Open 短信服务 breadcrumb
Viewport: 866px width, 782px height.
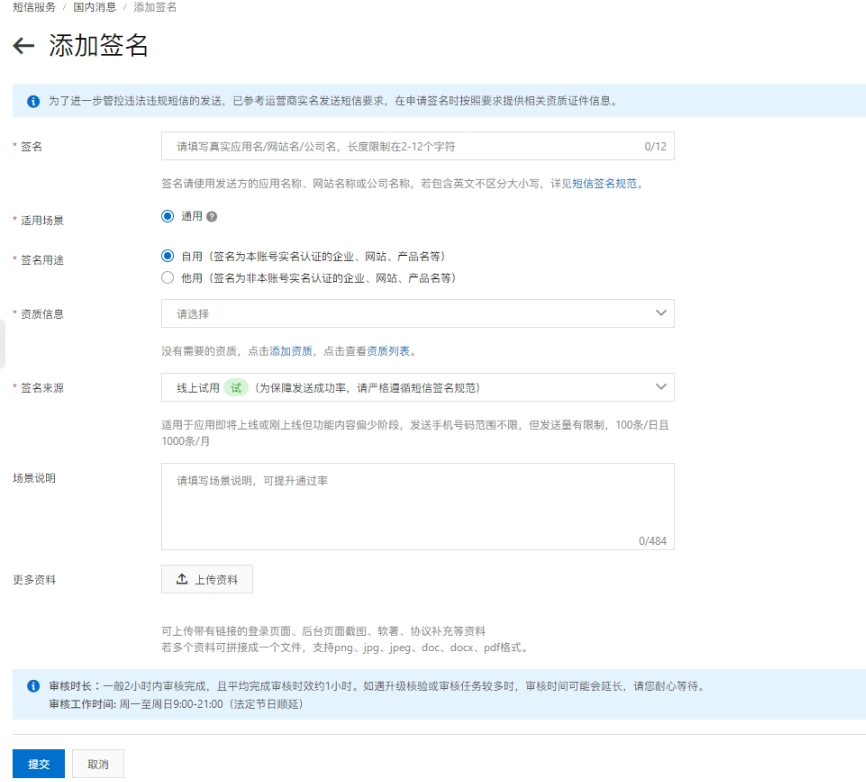[x=34, y=7]
